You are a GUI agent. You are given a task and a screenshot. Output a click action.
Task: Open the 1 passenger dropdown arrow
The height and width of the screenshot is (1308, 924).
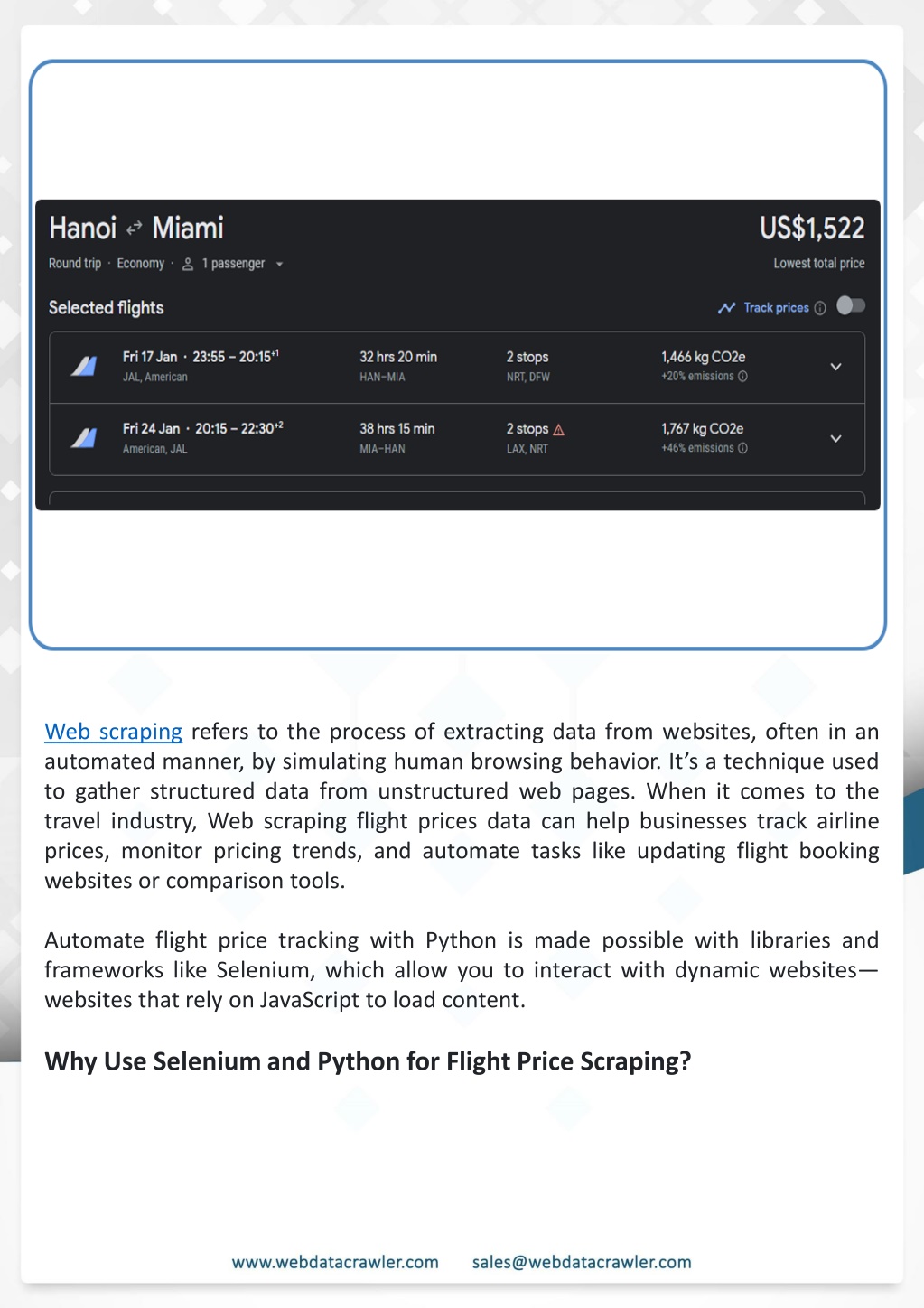[279, 265]
